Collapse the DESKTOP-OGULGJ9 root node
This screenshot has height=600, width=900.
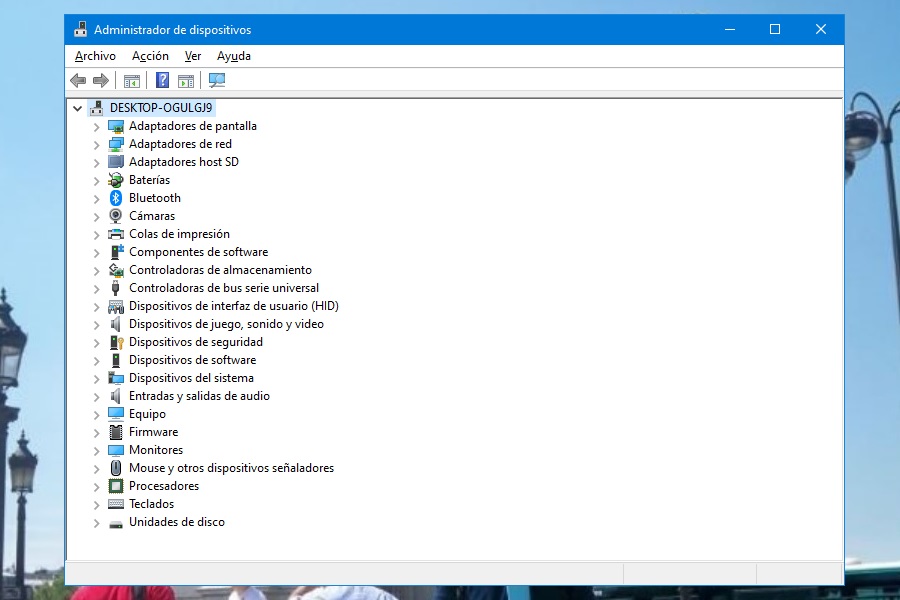click(77, 107)
